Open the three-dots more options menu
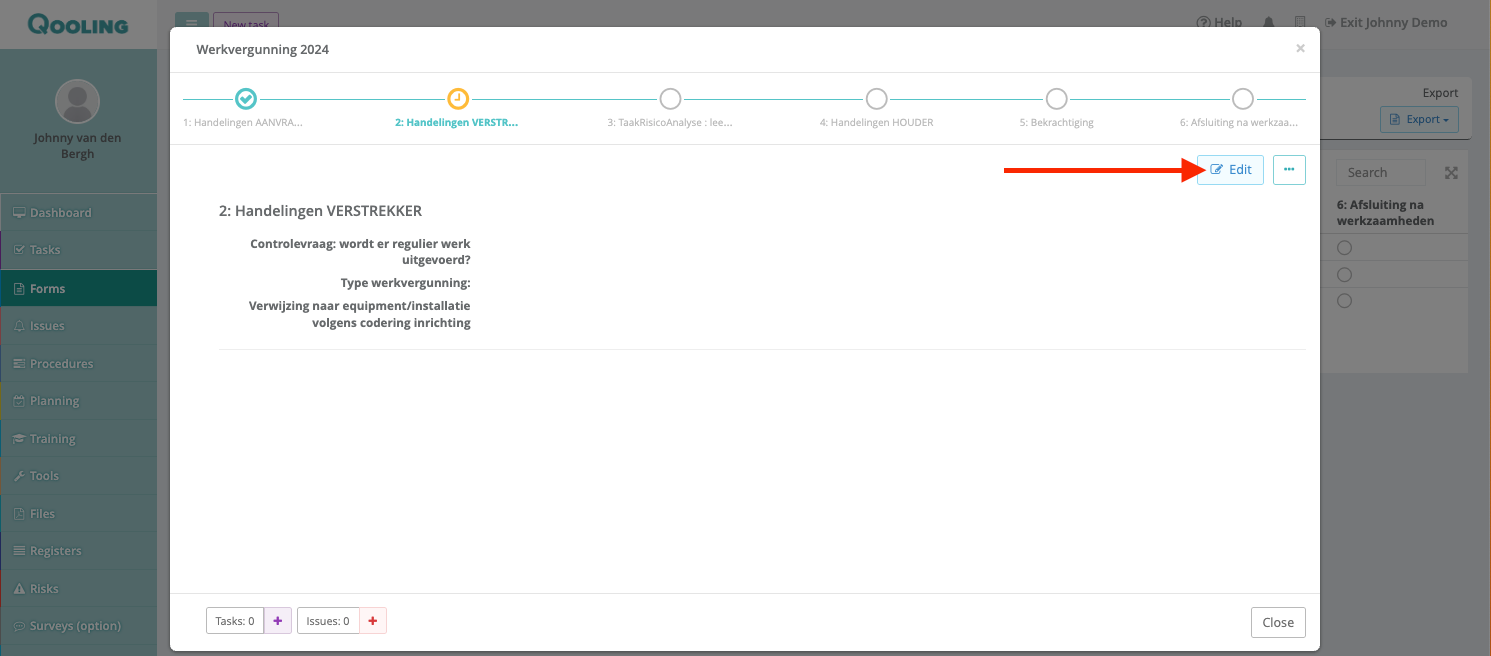The image size is (1491, 656). [1289, 170]
